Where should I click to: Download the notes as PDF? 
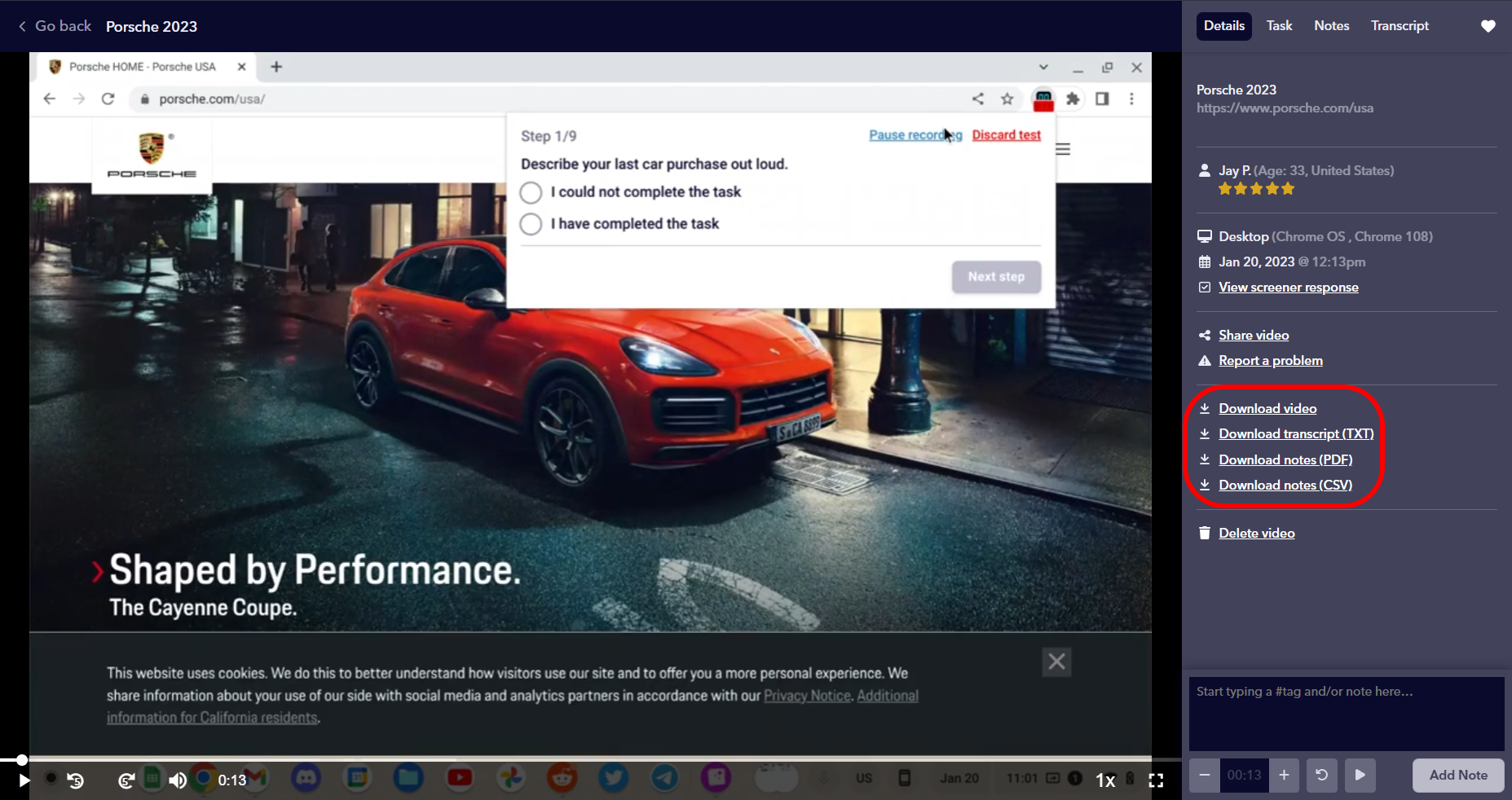[1285, 460]
